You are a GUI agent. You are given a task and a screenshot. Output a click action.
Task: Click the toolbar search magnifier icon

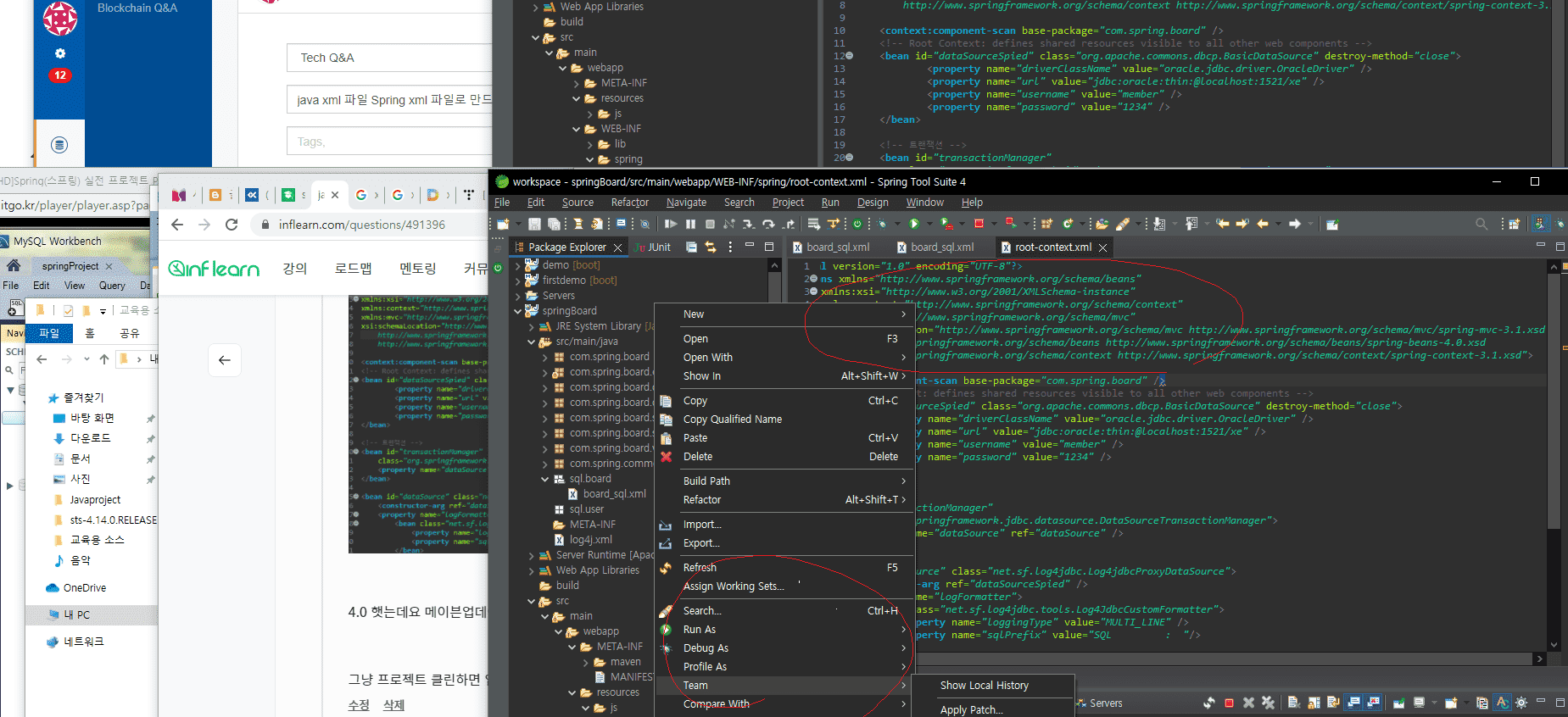pos(1482,225)
